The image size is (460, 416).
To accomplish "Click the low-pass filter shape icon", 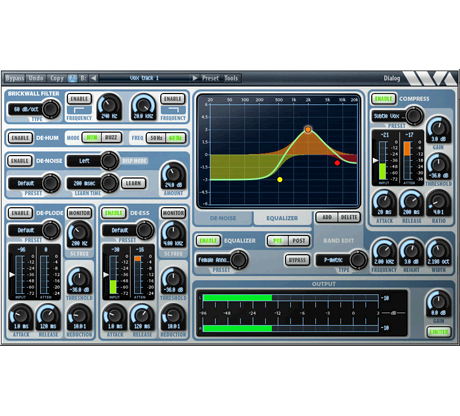I will (173, 110).
